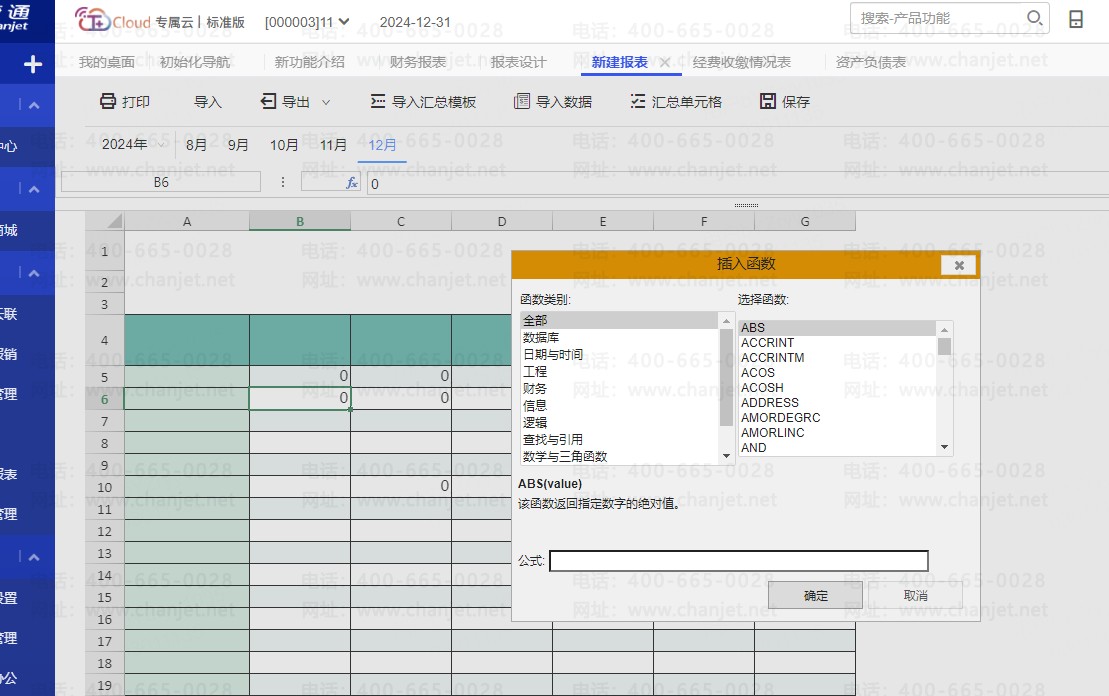Select the ACOS function in list
The width and height of the screenshot is (1109, 696).
[758, 373]
